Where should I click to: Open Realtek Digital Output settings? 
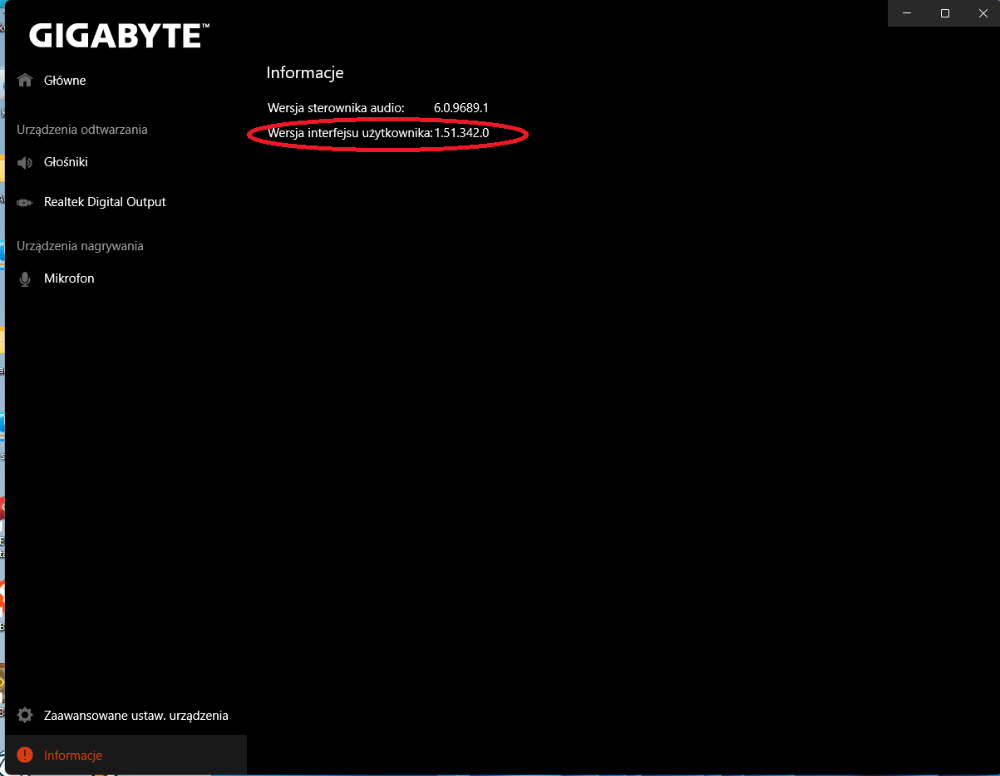tap(105, 202)
